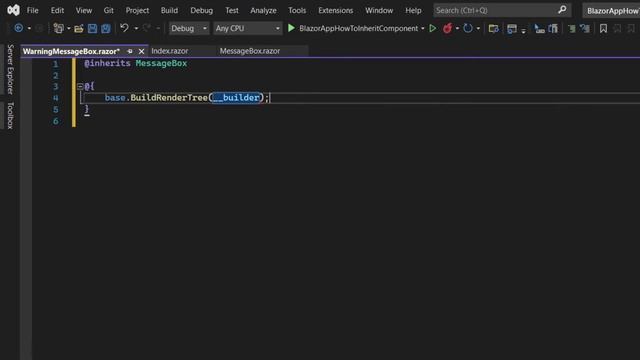
Task: Open the Any CPU platform dropdown
Action: [247, 28]
